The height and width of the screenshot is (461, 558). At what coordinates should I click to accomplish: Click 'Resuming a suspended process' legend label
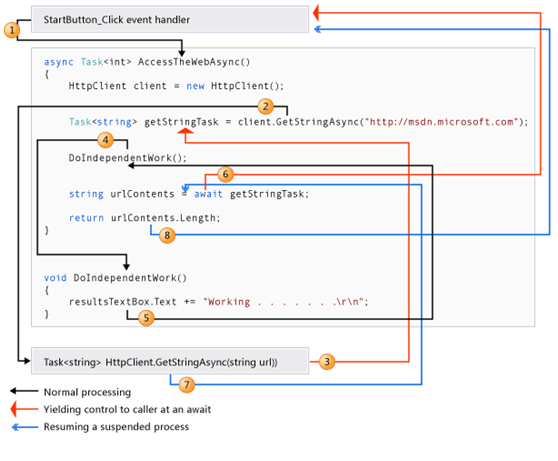[116, 426]
